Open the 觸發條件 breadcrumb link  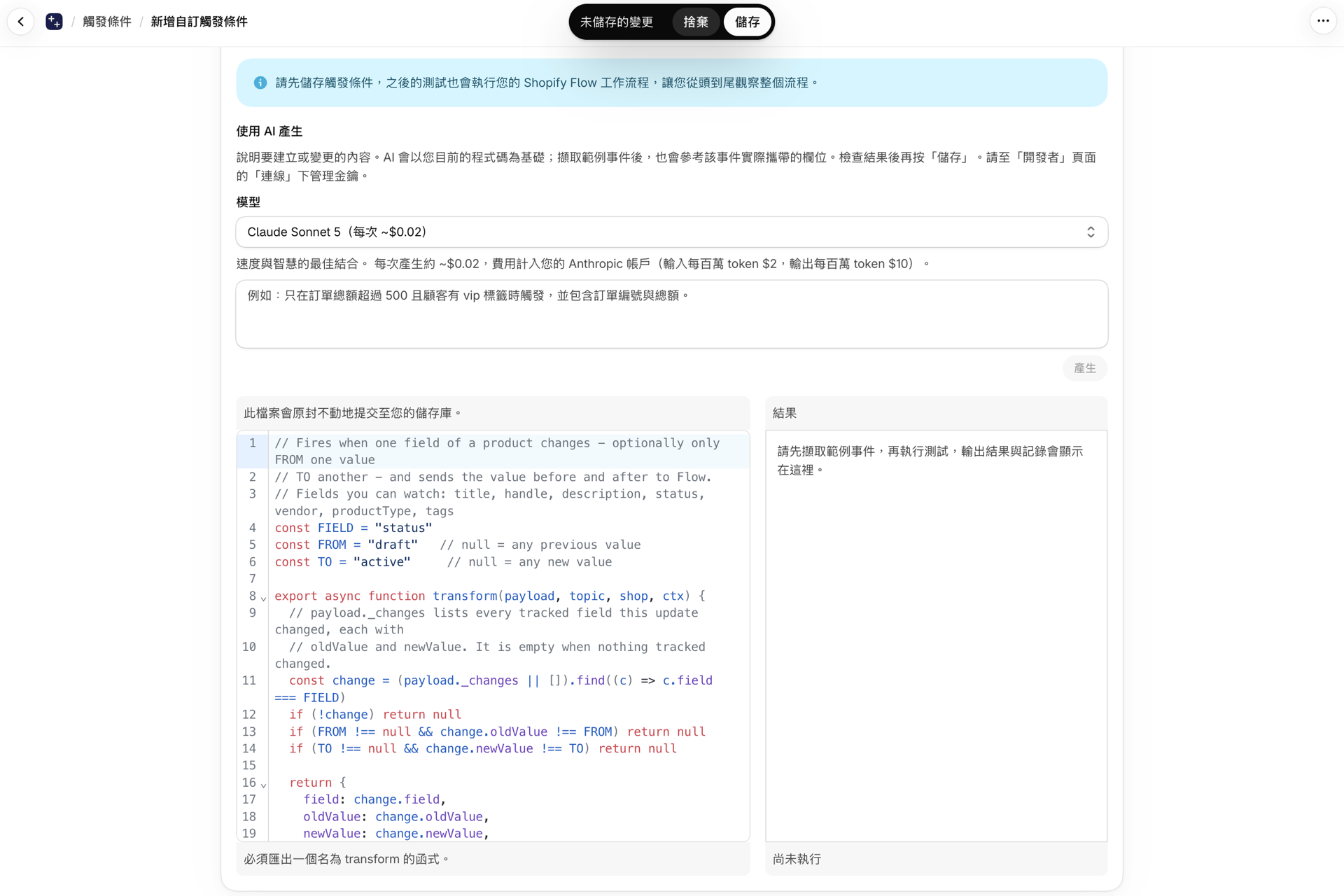[106, 22]
